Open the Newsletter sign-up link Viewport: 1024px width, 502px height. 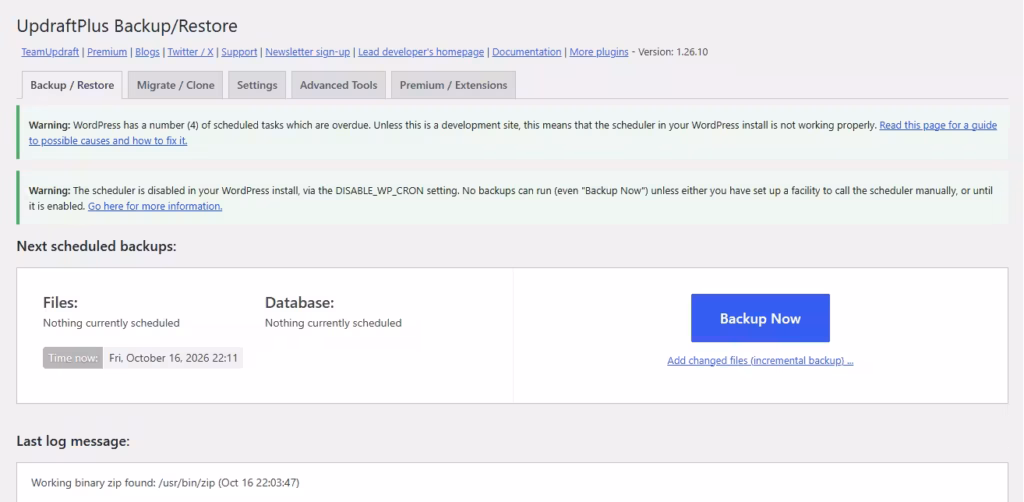point(308,52)
